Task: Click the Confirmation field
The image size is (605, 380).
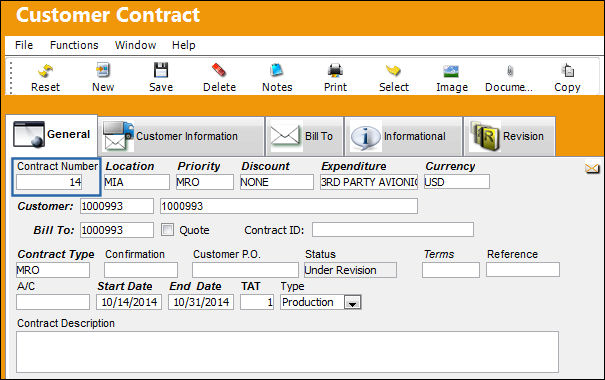Action: tap(141, 270)
